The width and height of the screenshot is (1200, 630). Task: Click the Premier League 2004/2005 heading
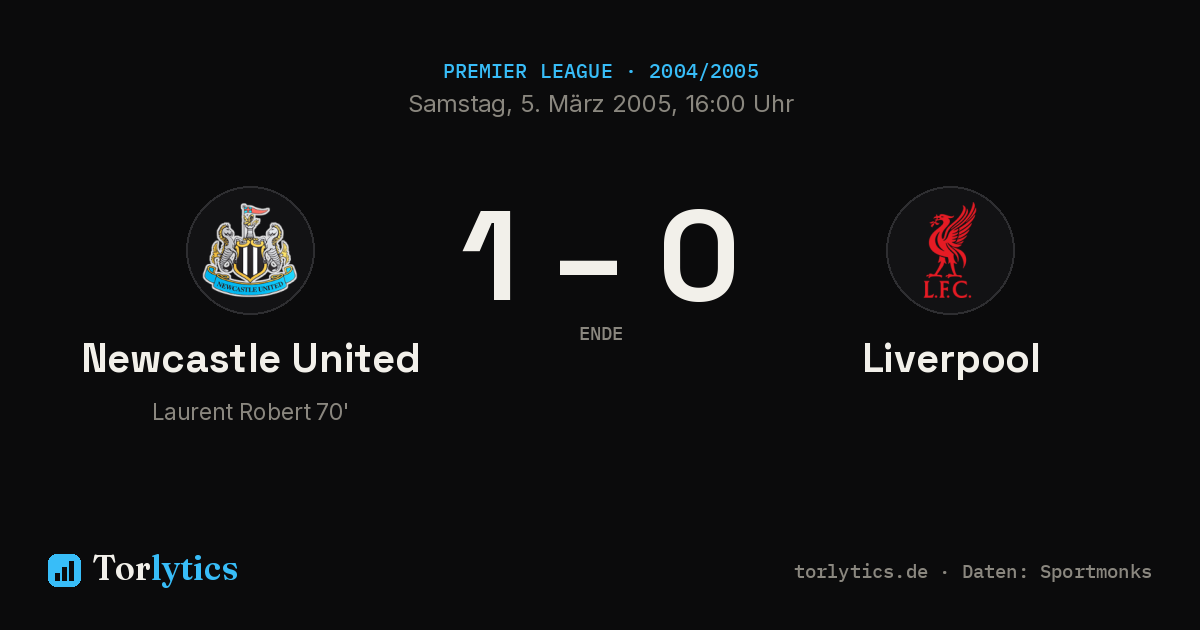601,72
